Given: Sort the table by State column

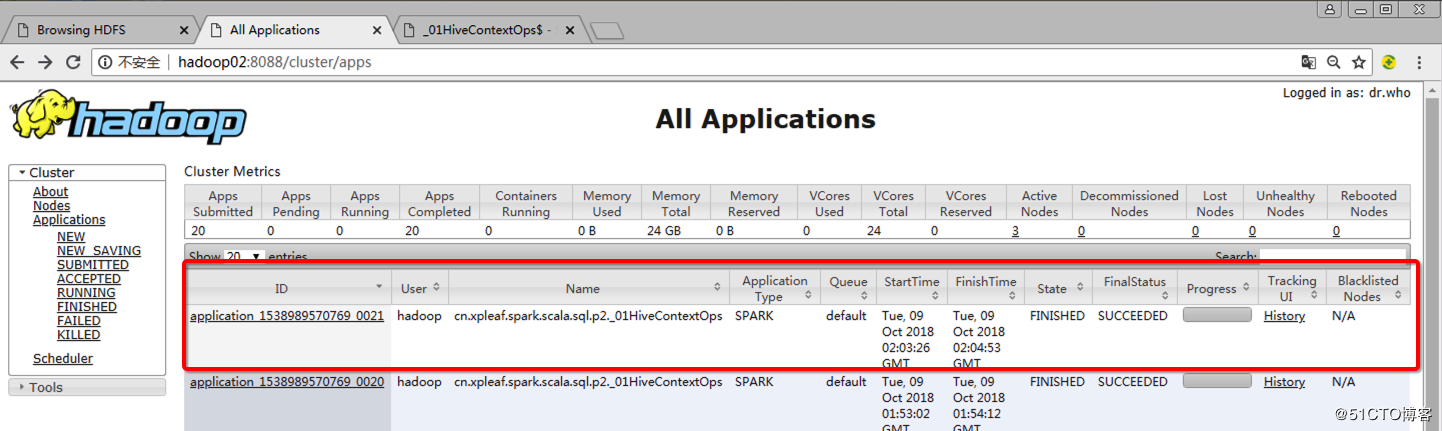Looking at the screenshot, I should [1057, 288].
